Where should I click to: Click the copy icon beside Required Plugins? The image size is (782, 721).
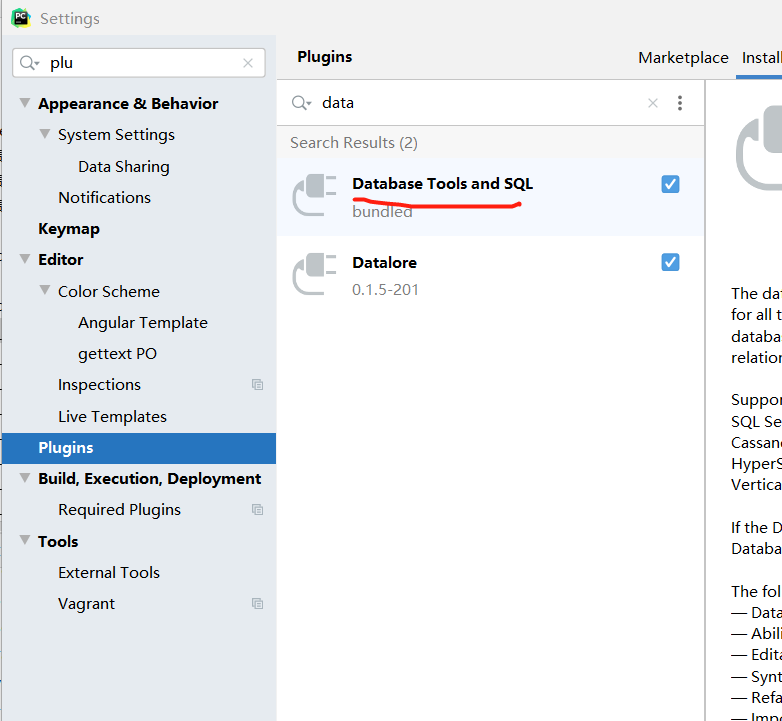click(257, 510)
